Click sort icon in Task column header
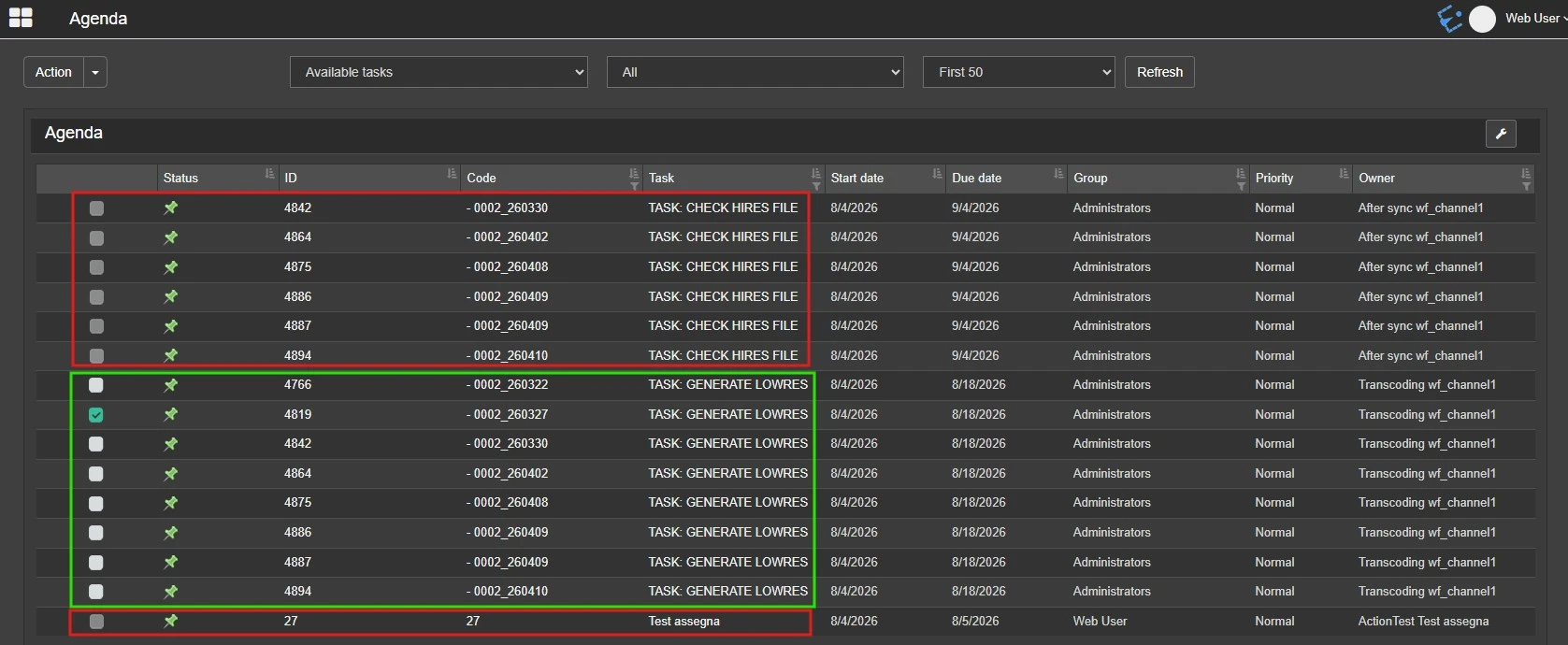 pyautogui.click(x=815, y=174)
